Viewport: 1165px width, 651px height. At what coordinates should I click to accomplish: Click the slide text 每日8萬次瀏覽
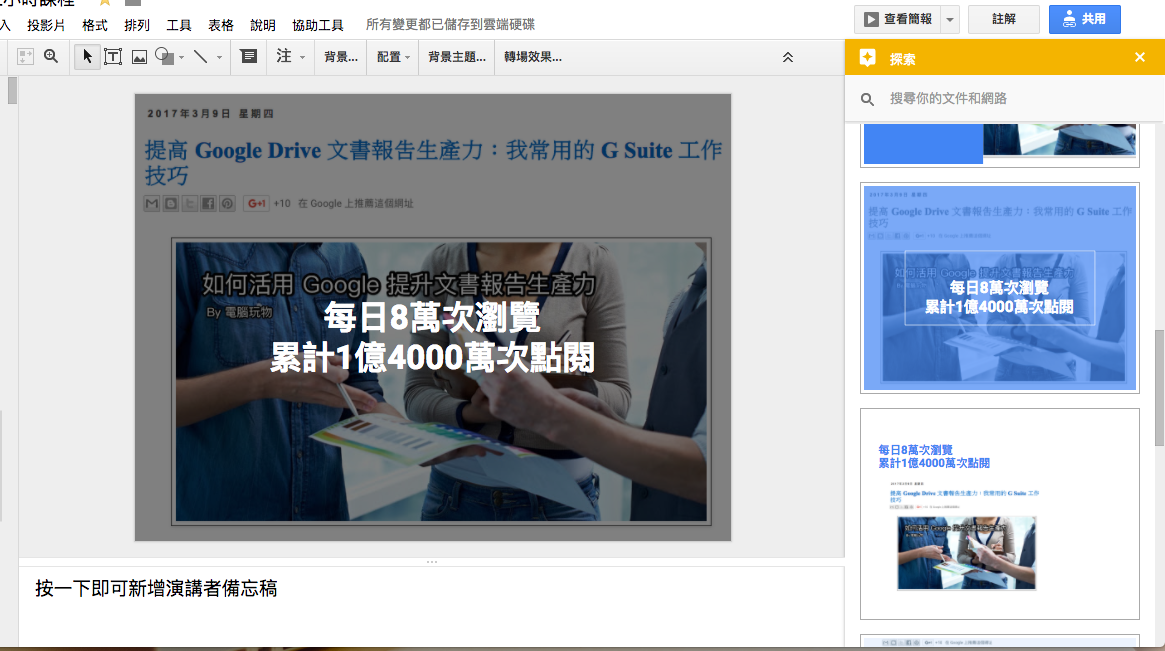pos(432,319)
